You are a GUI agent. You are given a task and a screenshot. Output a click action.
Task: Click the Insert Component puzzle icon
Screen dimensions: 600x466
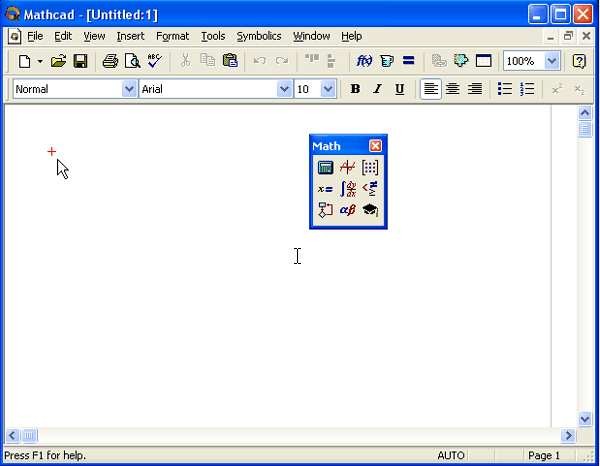pos(461,60)
